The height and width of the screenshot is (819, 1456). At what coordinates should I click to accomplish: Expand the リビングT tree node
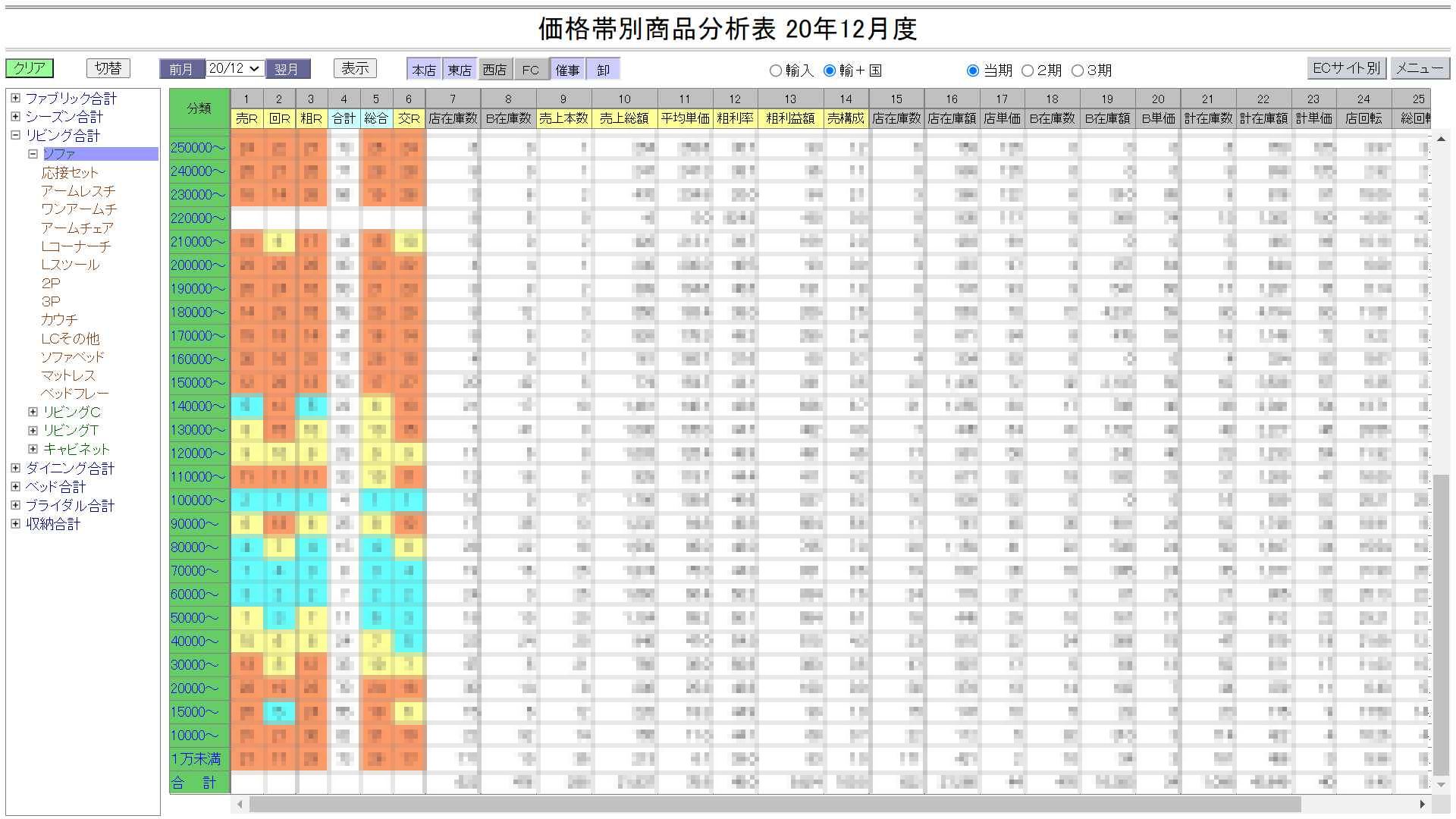point(33,430)
